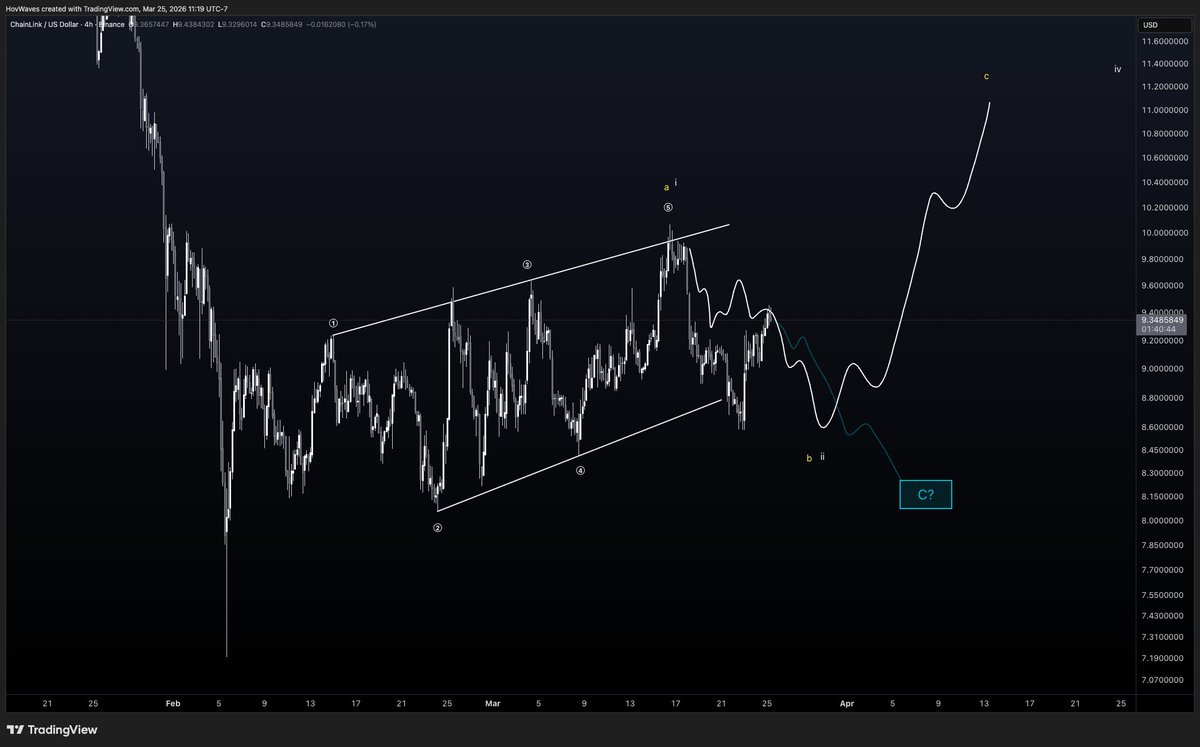Click the white wave label 'ii'
This screenshot has height=747, width=1200.
coord(822,456)
